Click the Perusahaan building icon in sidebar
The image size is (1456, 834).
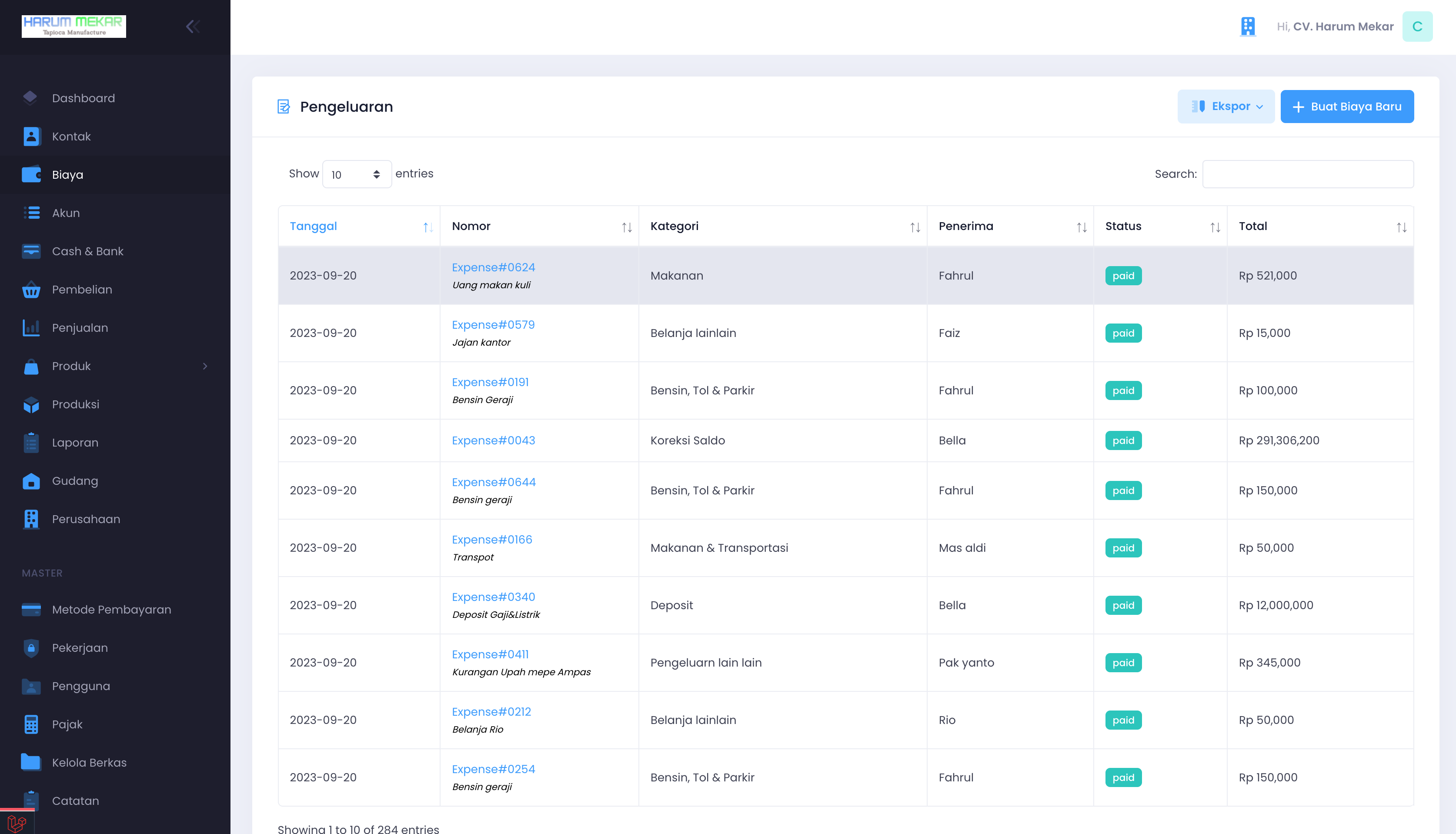pyautogui.click(x=31, y=519)
